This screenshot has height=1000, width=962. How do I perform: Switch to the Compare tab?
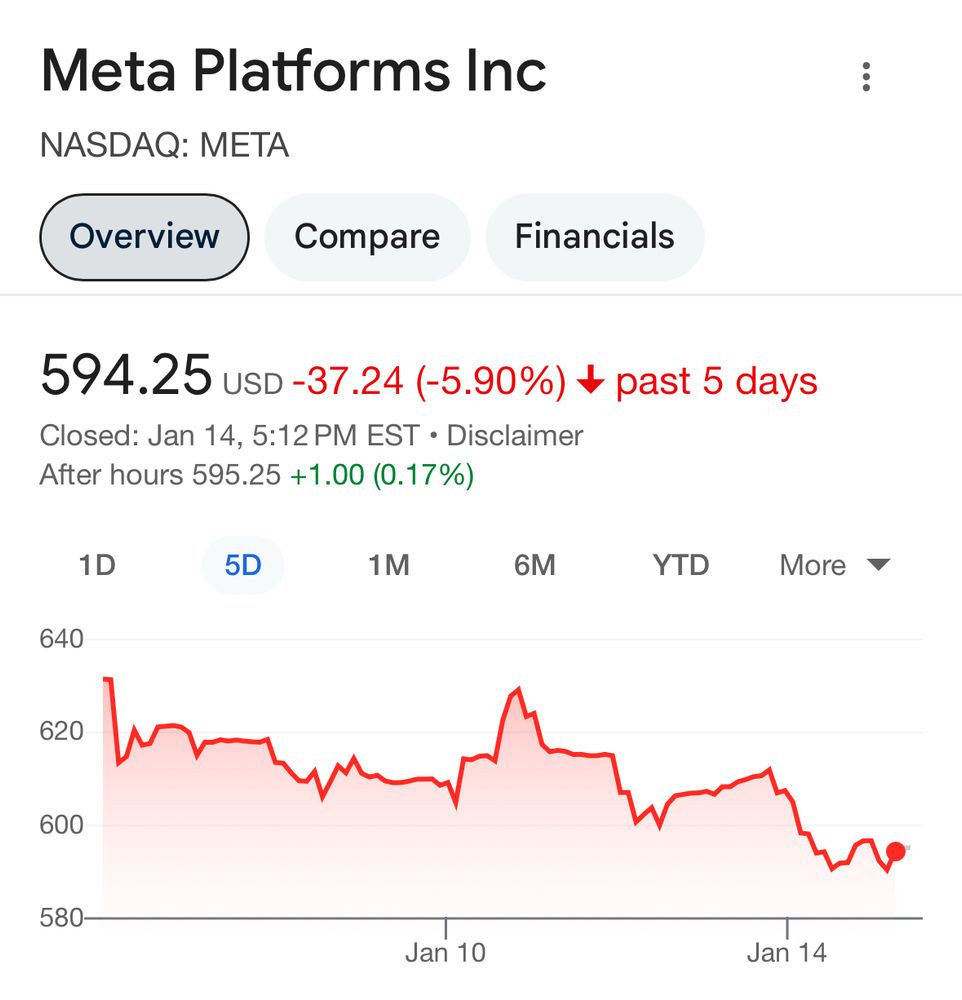(367, 236)
